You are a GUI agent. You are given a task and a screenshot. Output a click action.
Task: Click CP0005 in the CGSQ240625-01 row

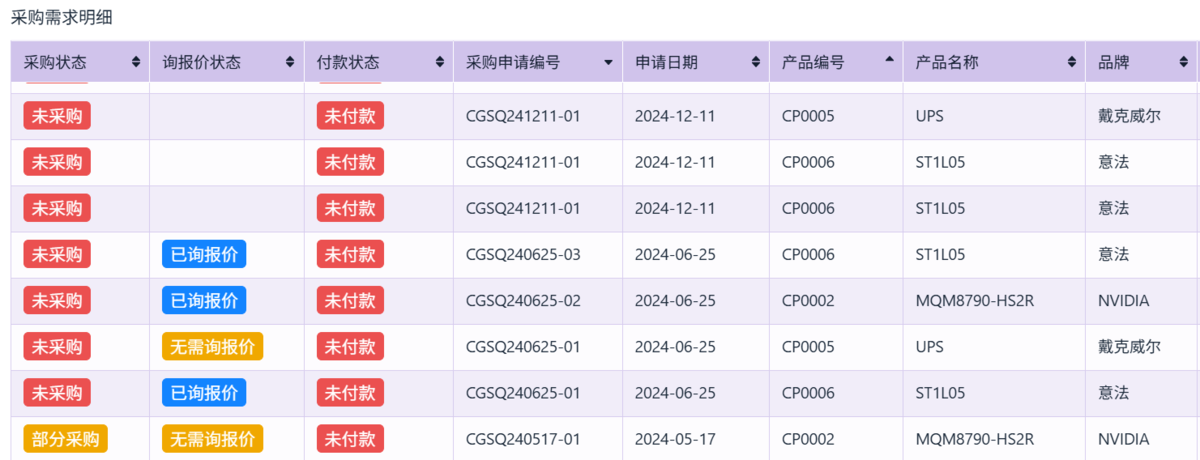pos(808,347)
